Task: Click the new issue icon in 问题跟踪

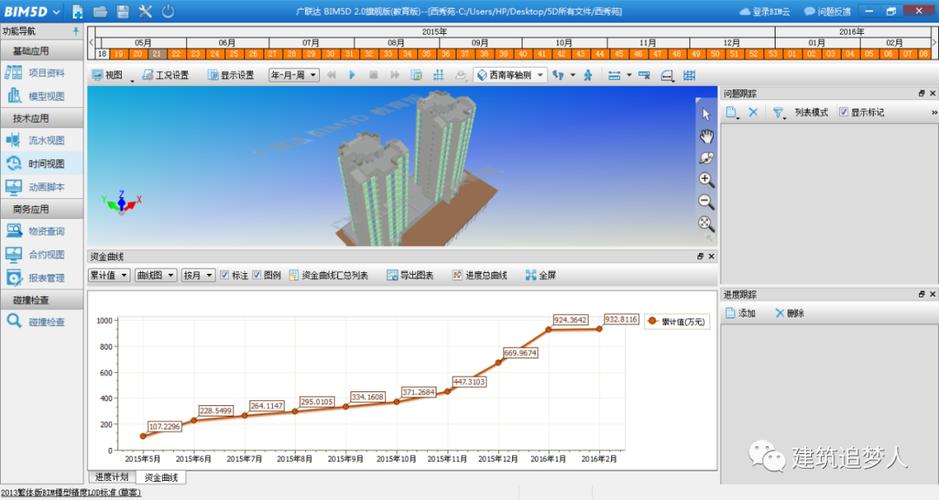Action: point(731,112)
